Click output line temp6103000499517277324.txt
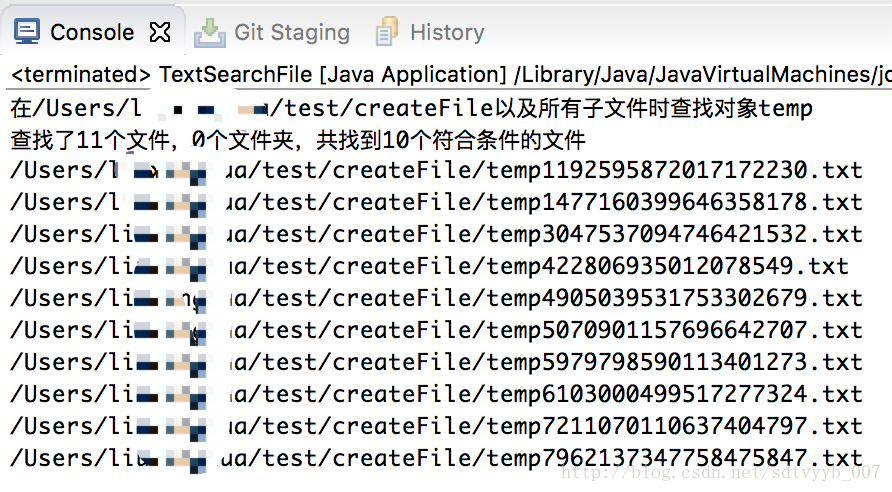 (436, 394)
